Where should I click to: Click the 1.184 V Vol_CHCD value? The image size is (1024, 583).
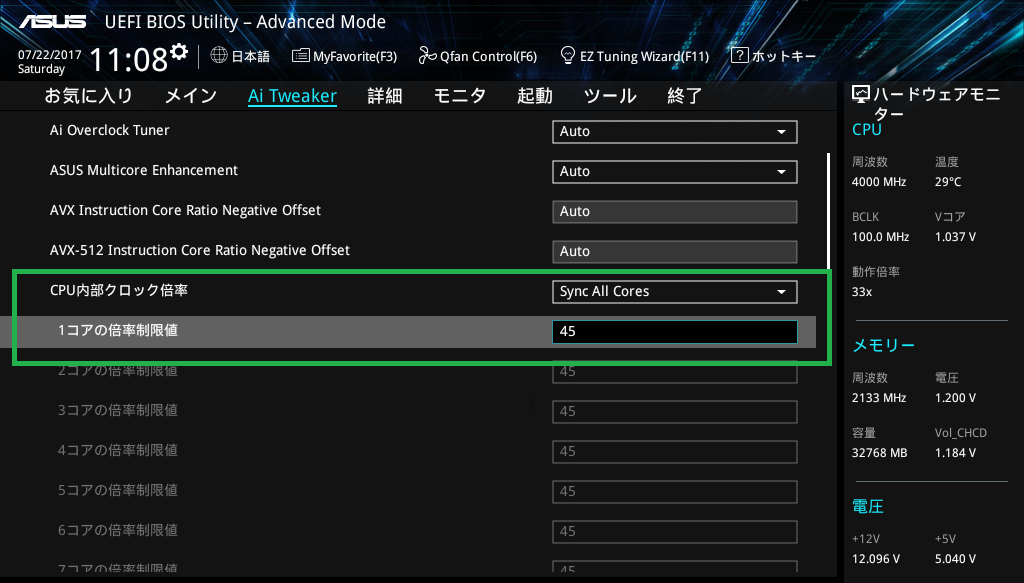click(x=955, y=452)
